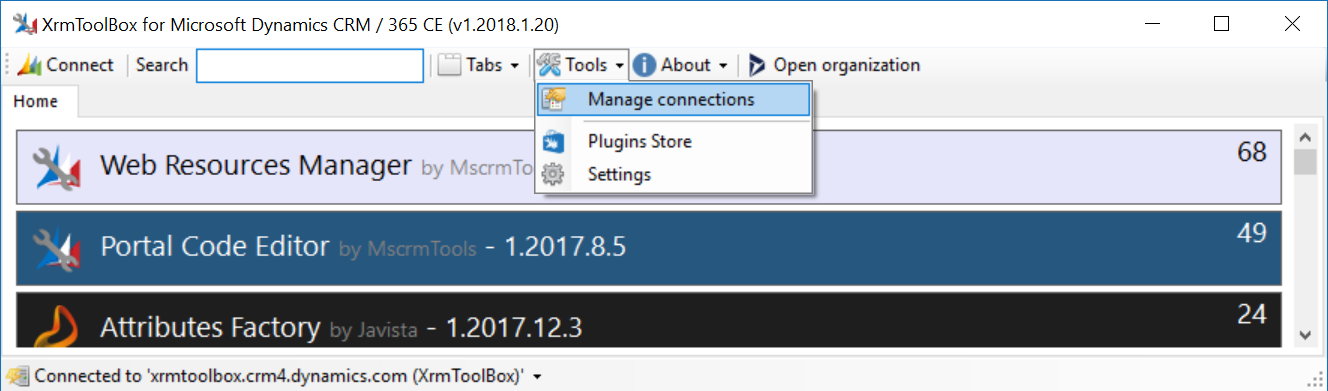The height and width of the screenshot is (391, 1328).
Task: Click the Manage connections menu icon
Action: pos(553,99)
